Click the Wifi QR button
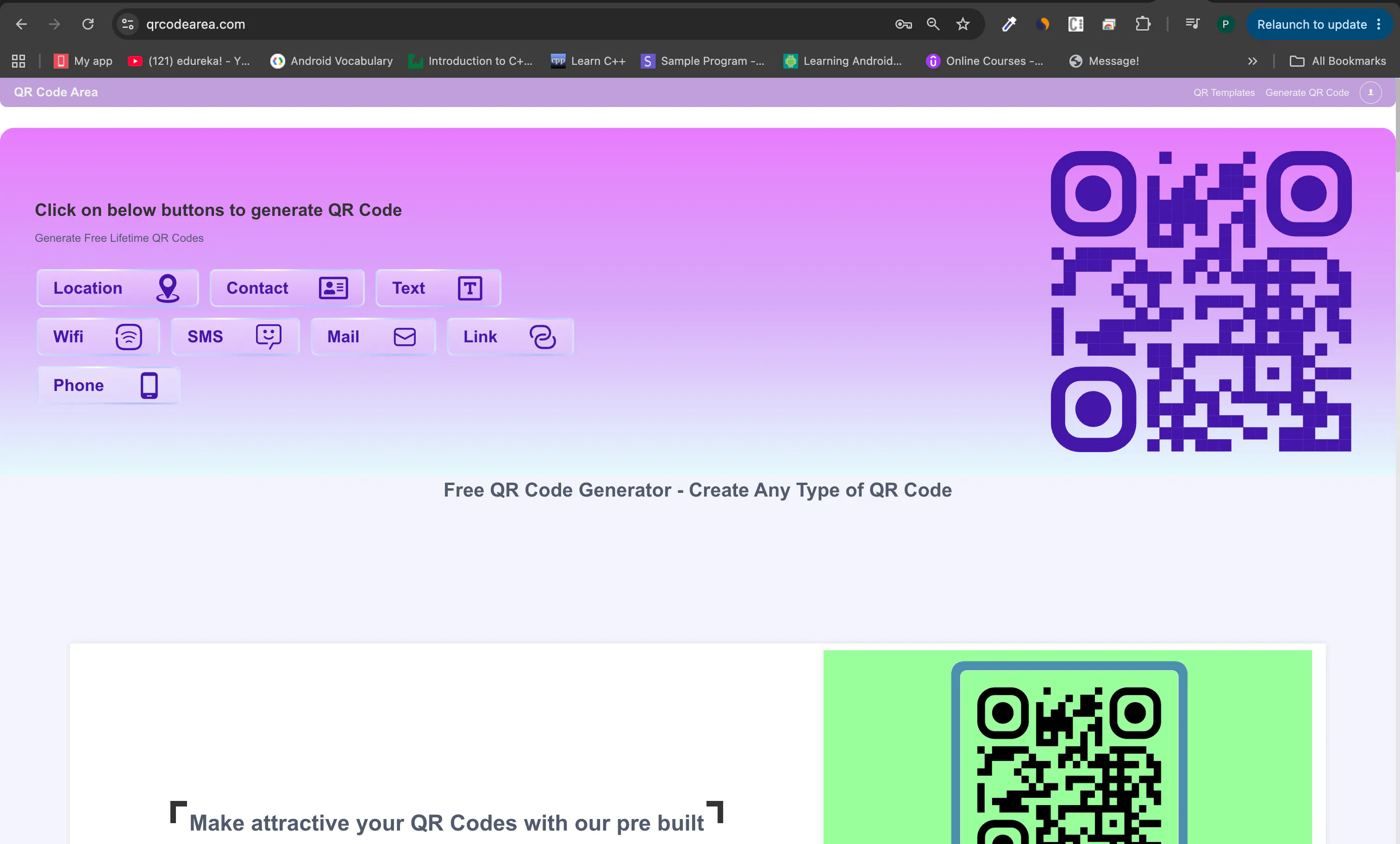The image size is (1400, 844). tap(98, 336)
